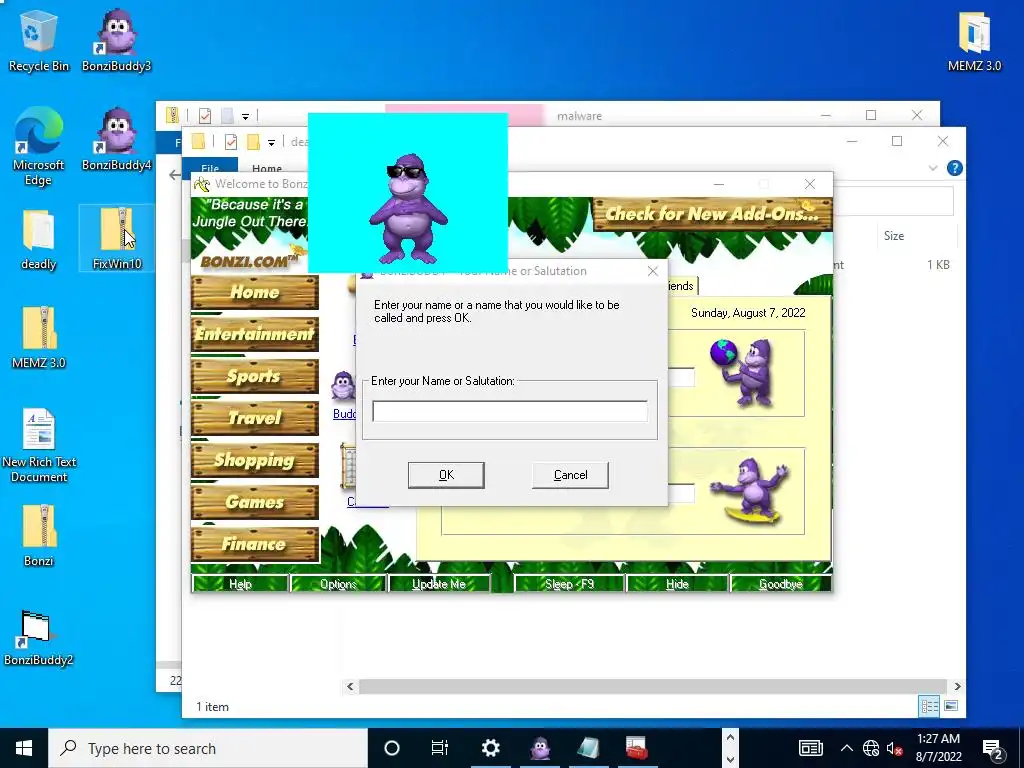Select New Rich Text Document file

click(38, 444)
